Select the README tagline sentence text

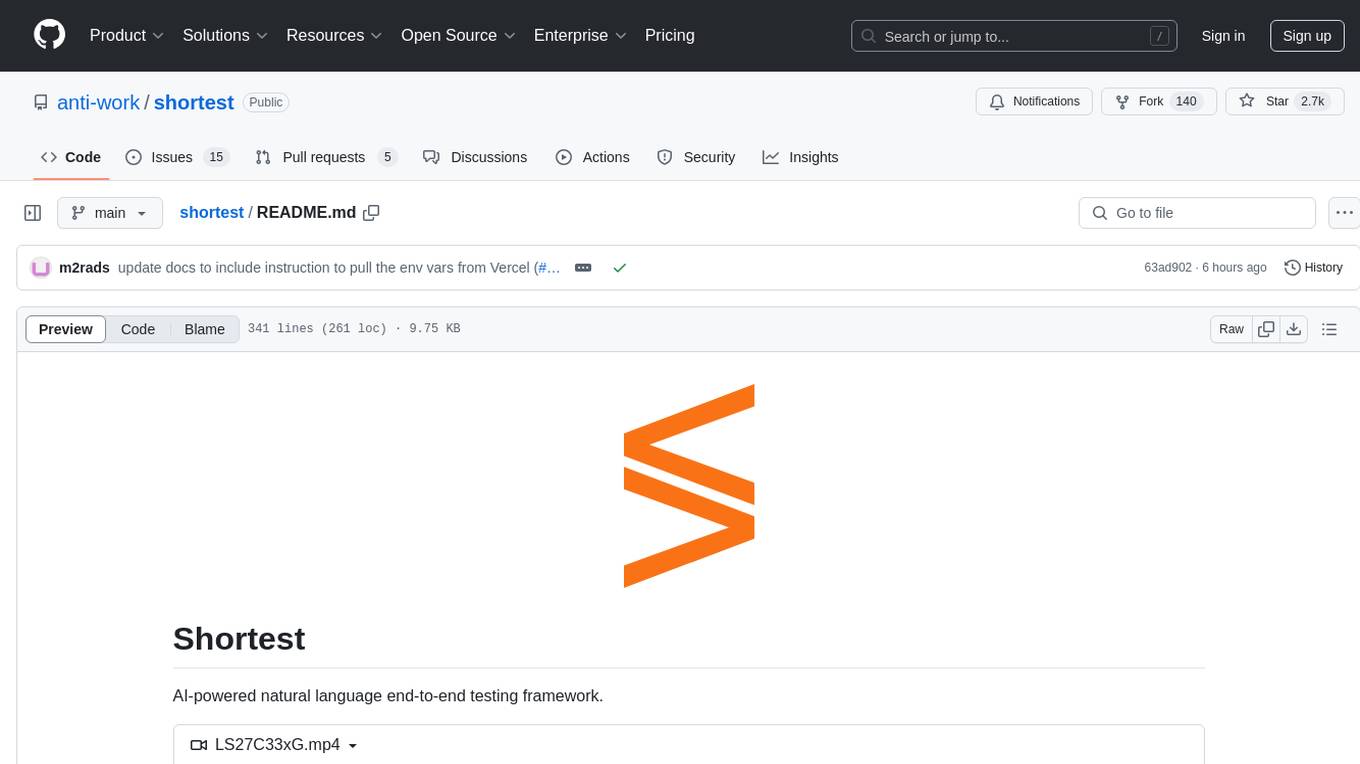(x=388, y=695)
